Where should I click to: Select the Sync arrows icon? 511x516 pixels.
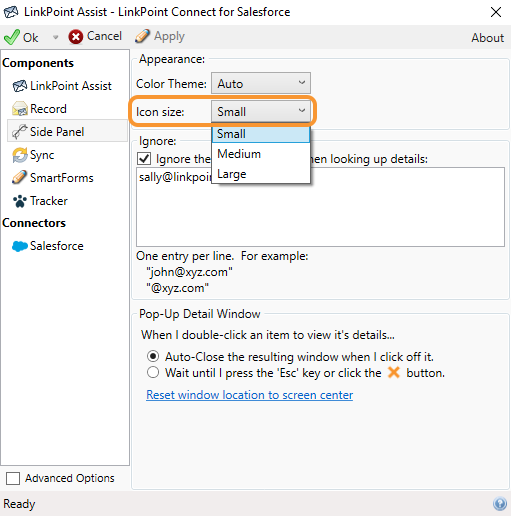tap(20, 155)
